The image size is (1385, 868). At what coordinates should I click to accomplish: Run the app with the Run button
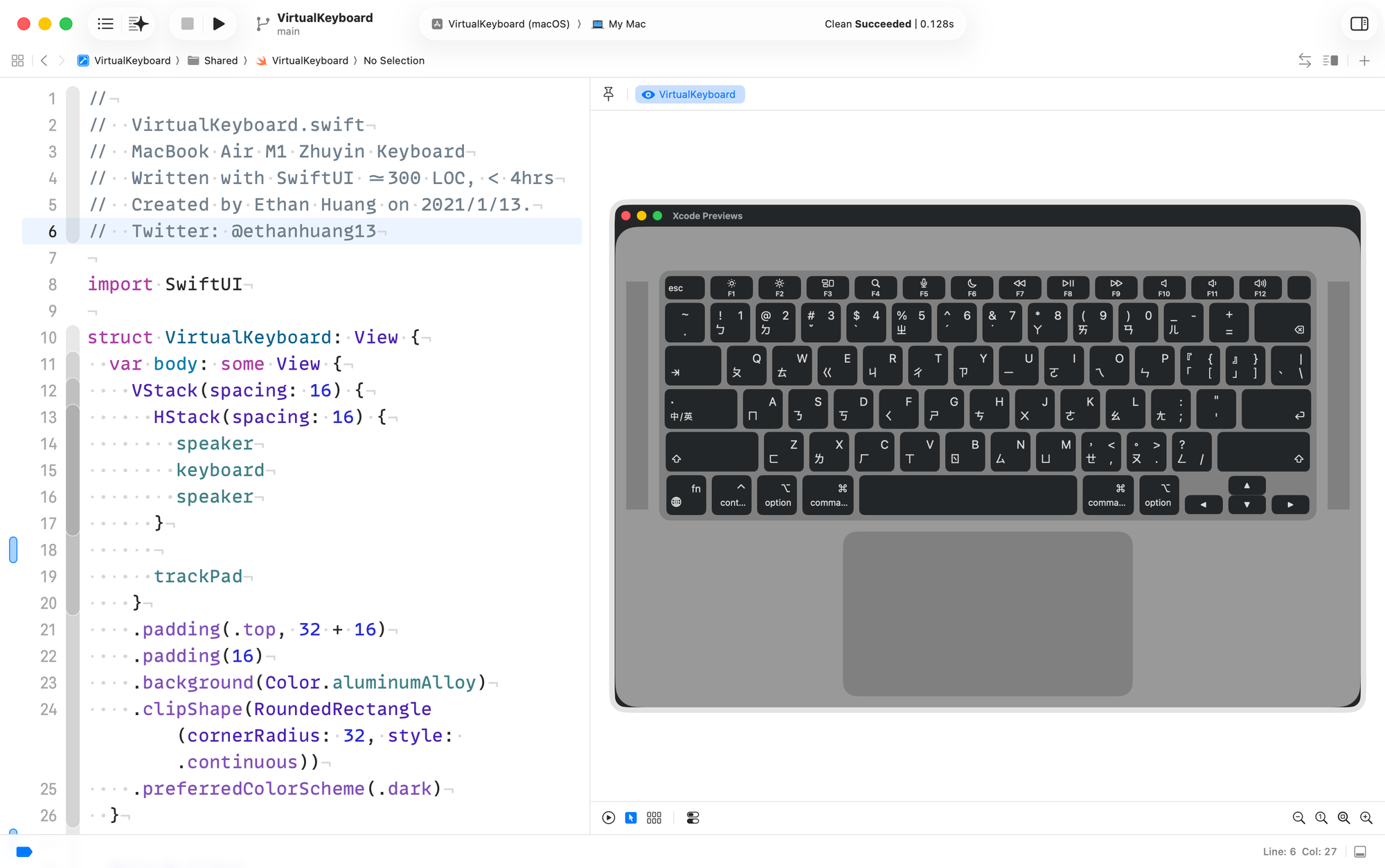click(219, 24)
